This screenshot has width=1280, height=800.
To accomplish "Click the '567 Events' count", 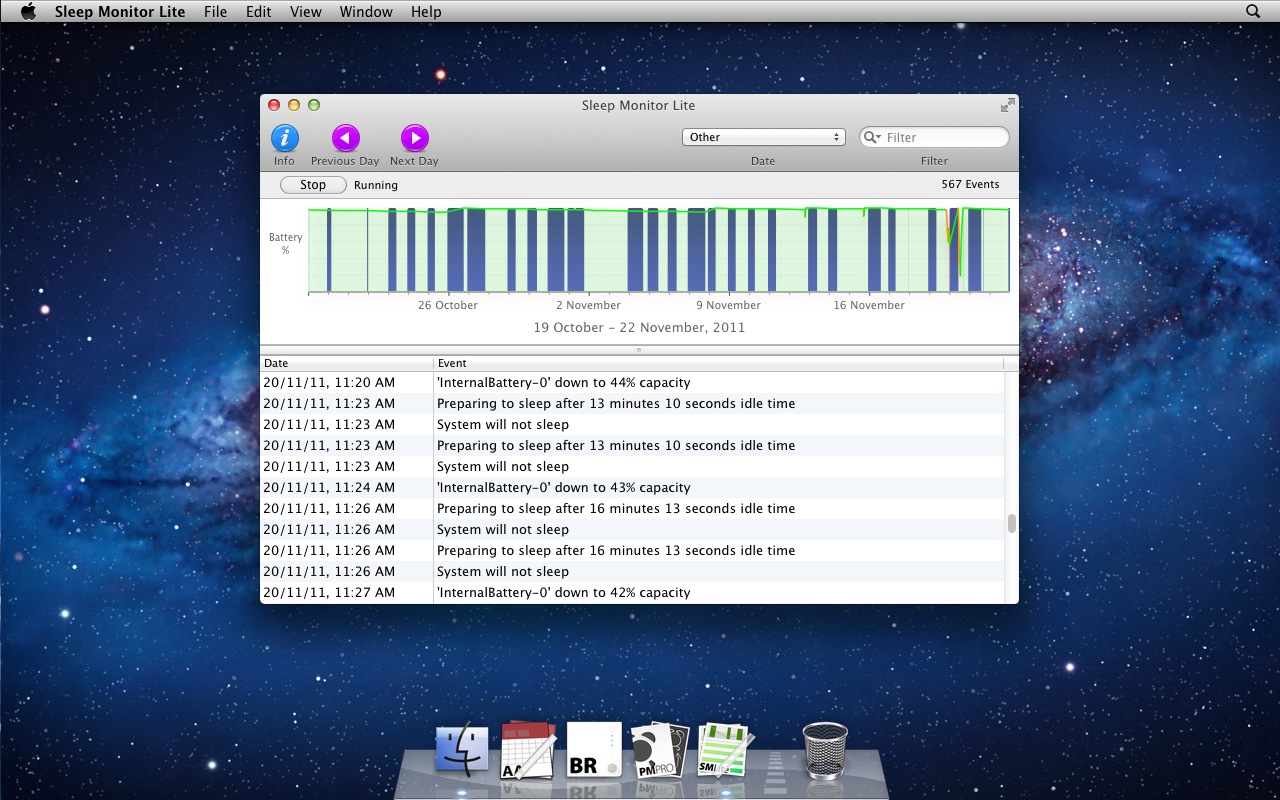I will (970, 184).
